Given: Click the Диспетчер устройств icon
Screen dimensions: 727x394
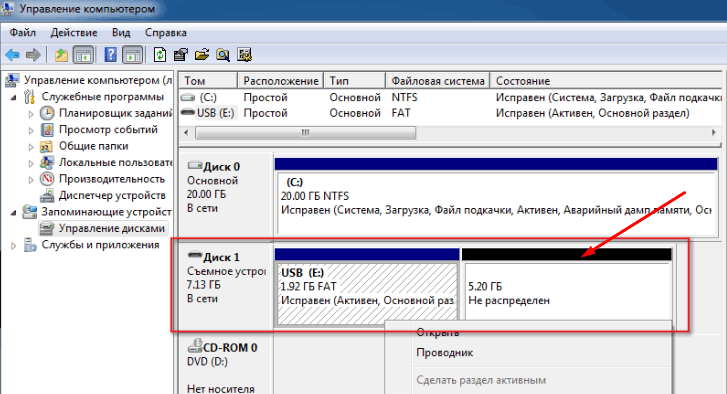Looking at the screenshot, I should (x=47, y=196).
